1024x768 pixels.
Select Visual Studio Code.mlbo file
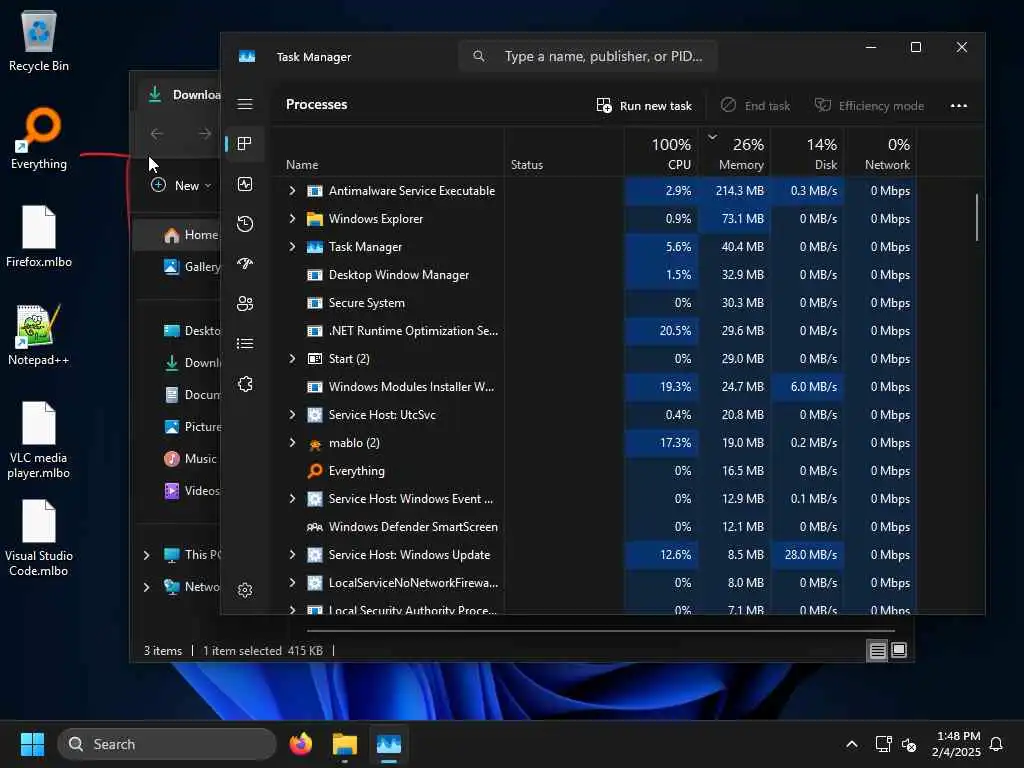[39, 538]
